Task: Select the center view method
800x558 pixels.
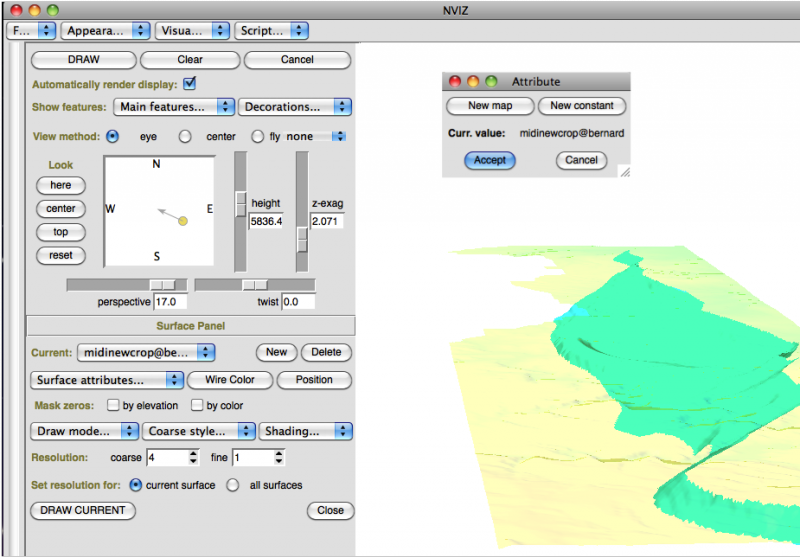Action: [185, 136]
